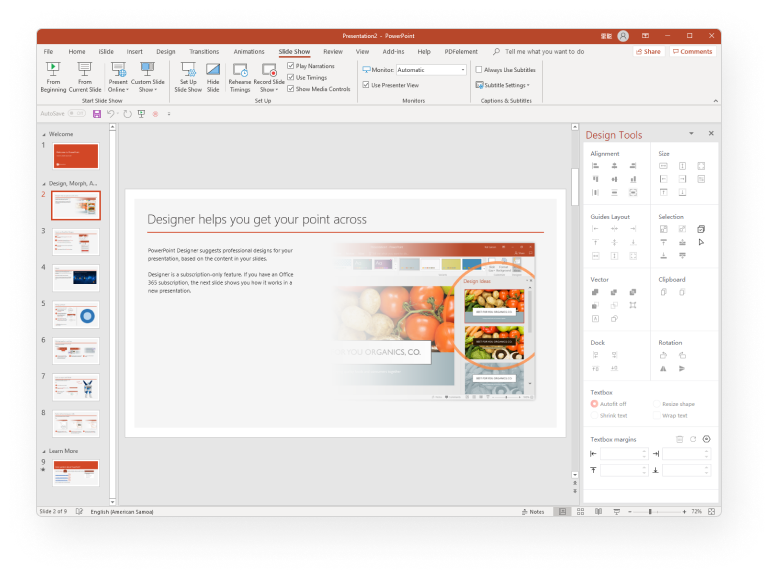Click zoom in plus button

coord(684,512)
